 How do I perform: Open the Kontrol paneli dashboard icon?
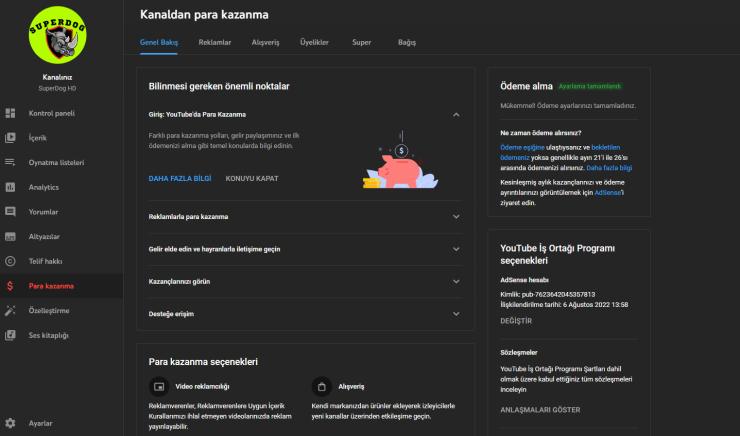pyautogui.click(x=10, y=113)
